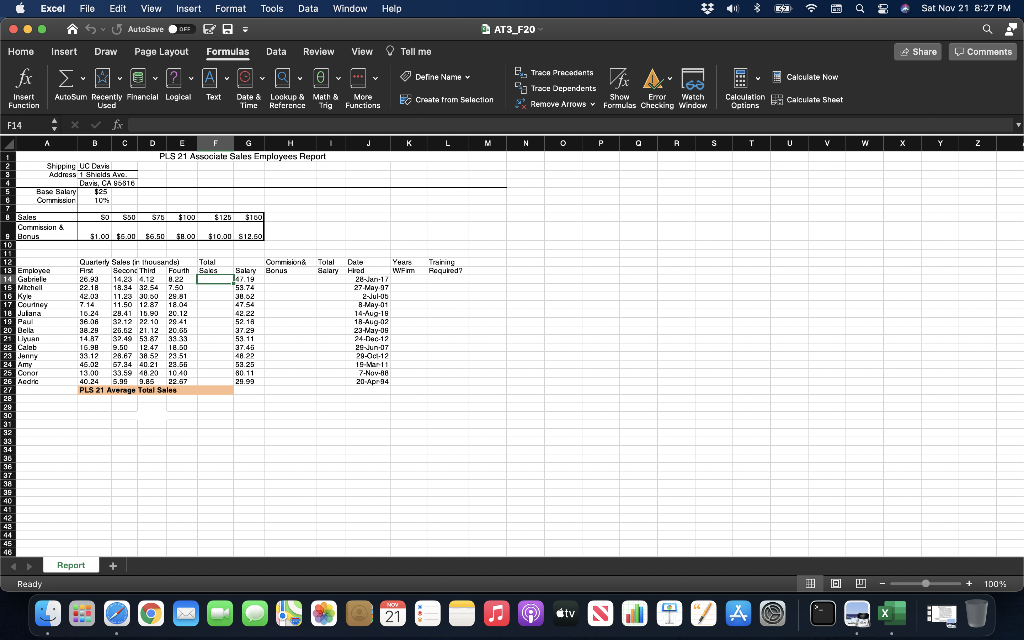Open the Tools menu in menu bar
Image resolution: width=1024 pixels, height=640 pixels.
pos(272,8)
